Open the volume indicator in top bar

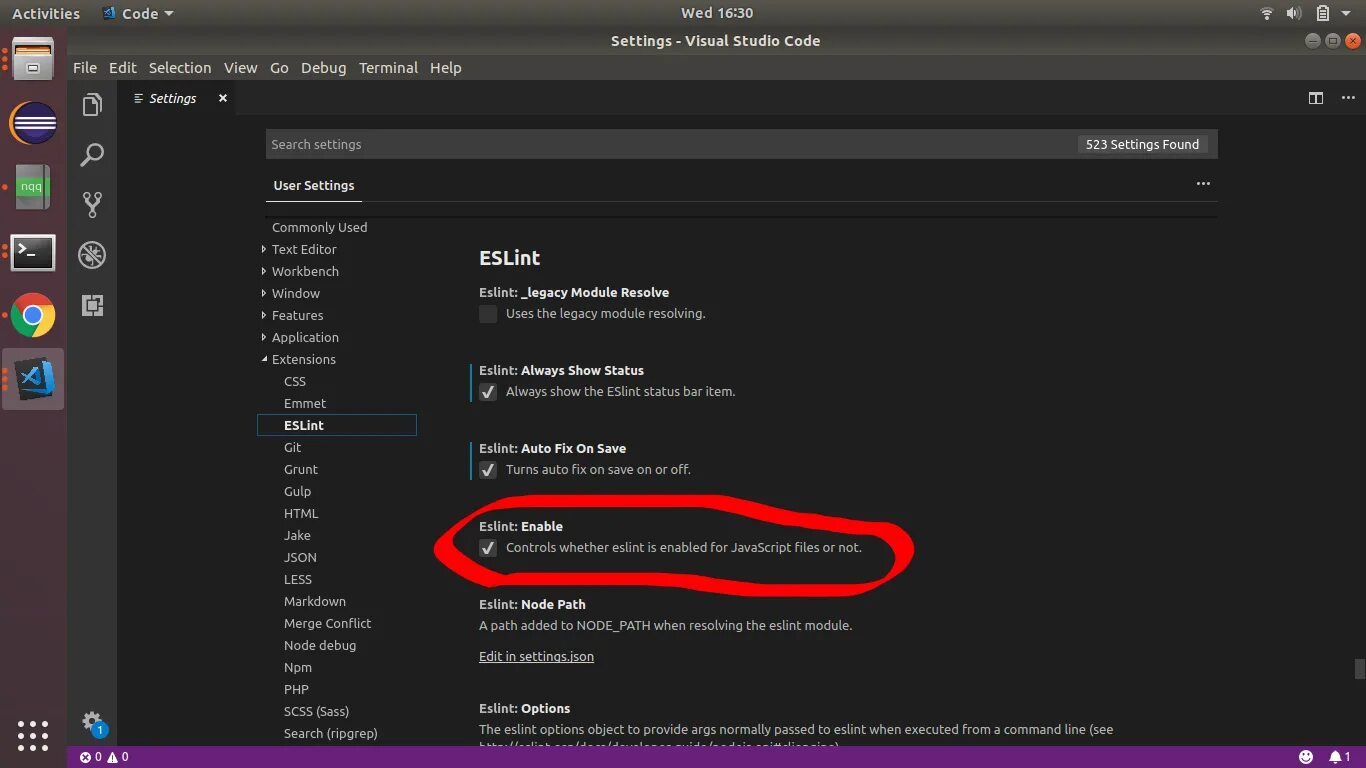pos(1294,13)
